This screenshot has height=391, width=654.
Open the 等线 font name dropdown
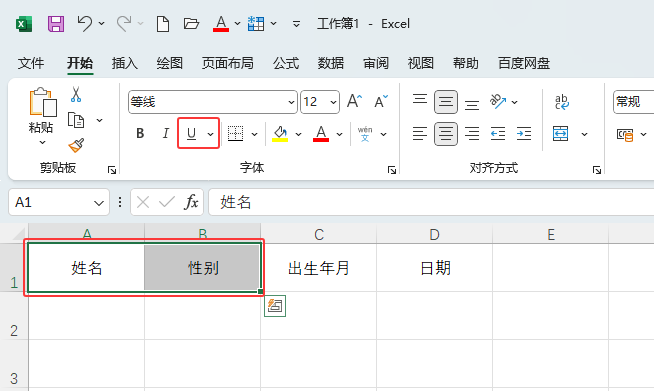tap(291, 102)
